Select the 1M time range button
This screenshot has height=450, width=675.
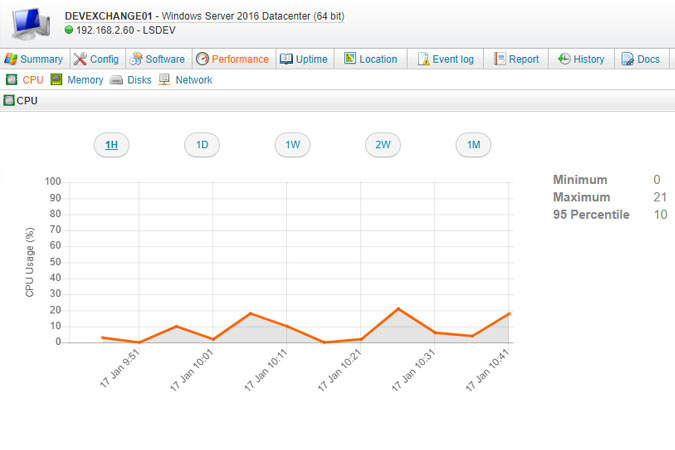click(474, 145)
